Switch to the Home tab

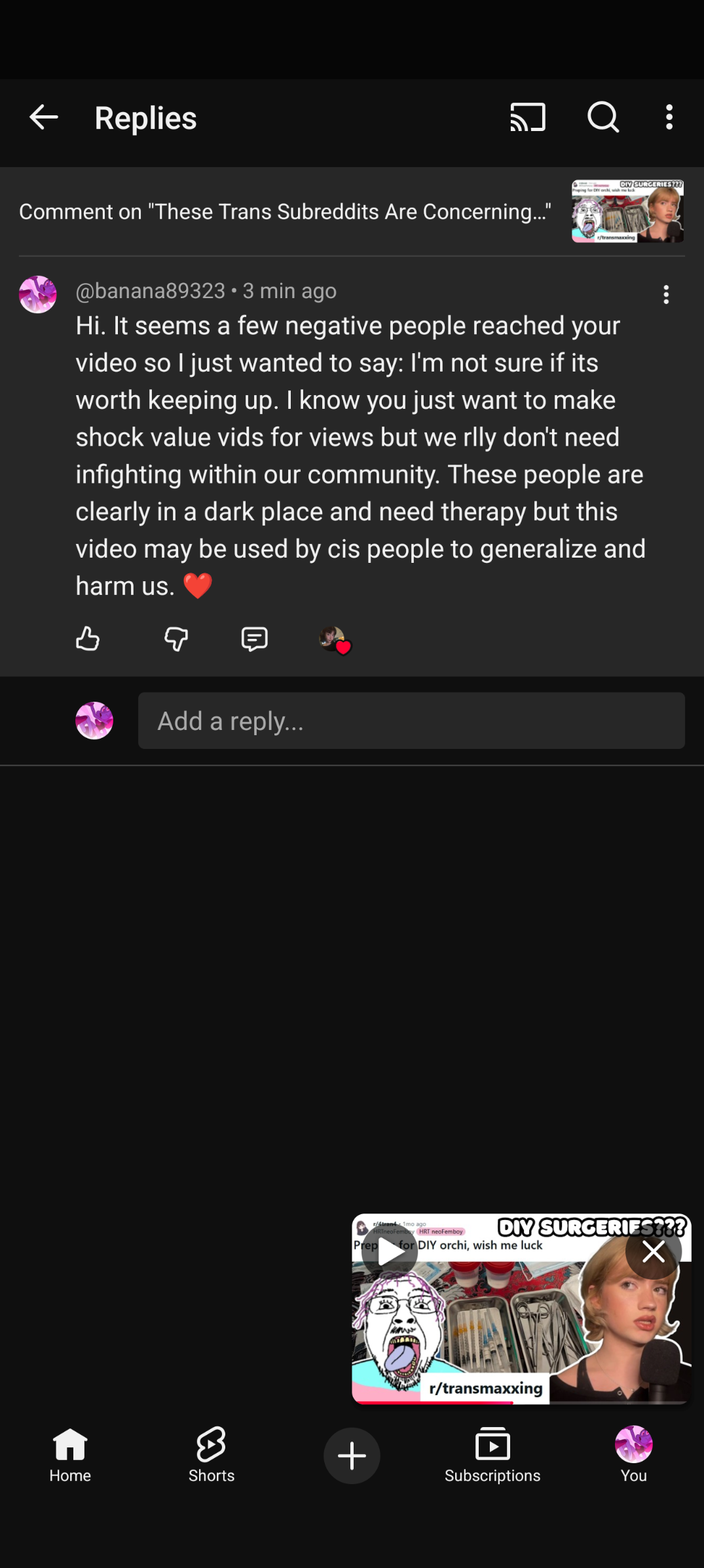70,1455
